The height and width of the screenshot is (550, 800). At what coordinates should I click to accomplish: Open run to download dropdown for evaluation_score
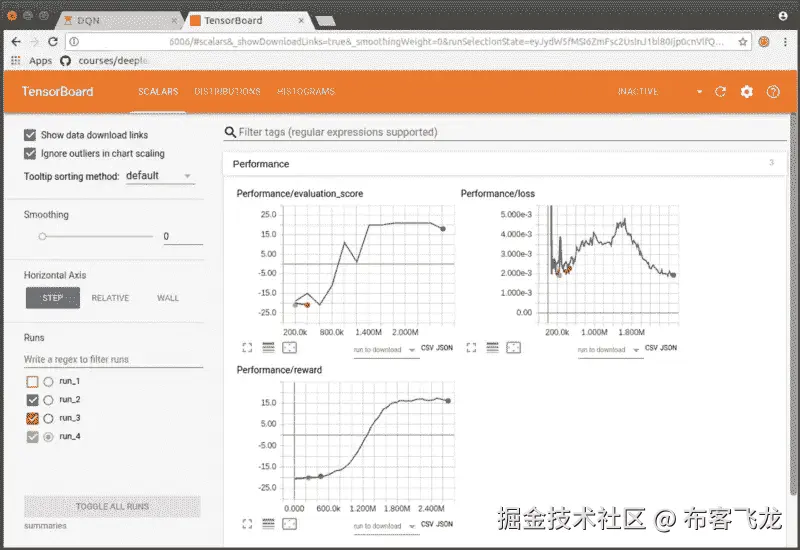point(385,350)
